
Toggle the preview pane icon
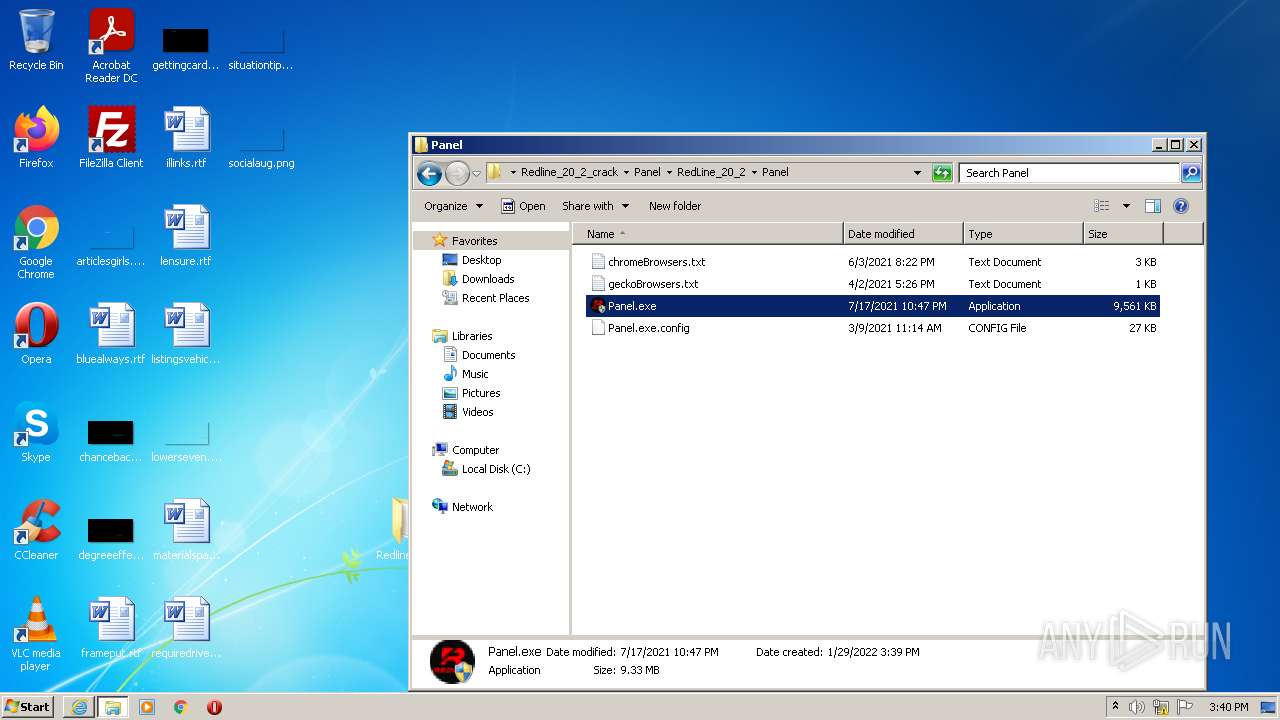click(1152, 206)
